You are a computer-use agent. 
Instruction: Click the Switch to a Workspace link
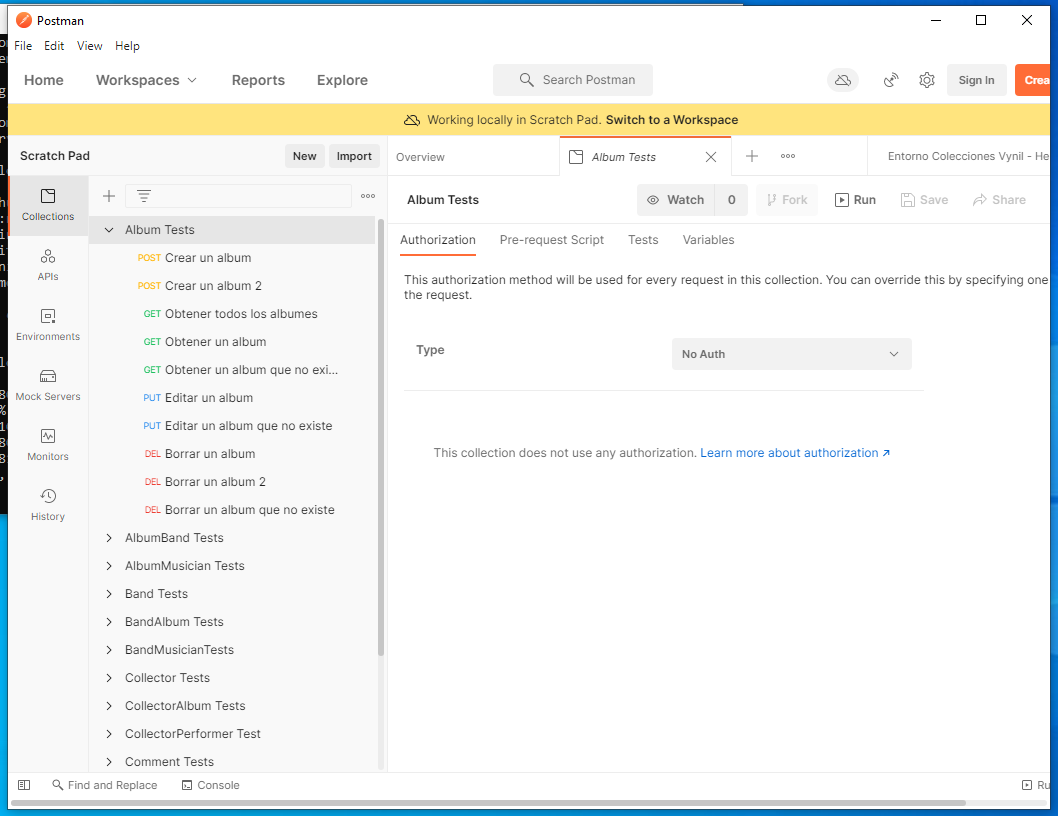672,120
